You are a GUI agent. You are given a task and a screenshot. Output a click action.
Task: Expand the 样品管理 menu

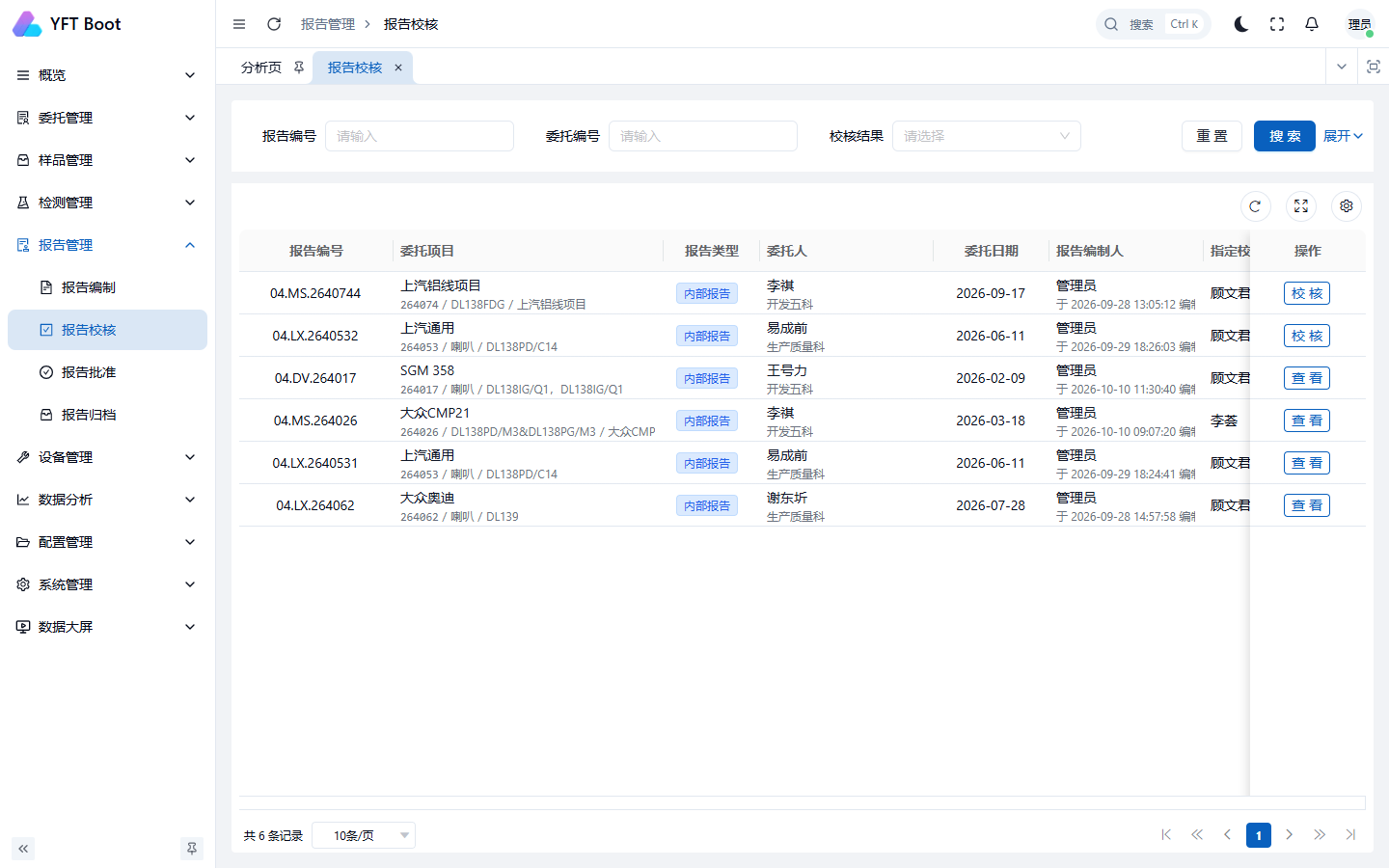(x=107, y=160)
